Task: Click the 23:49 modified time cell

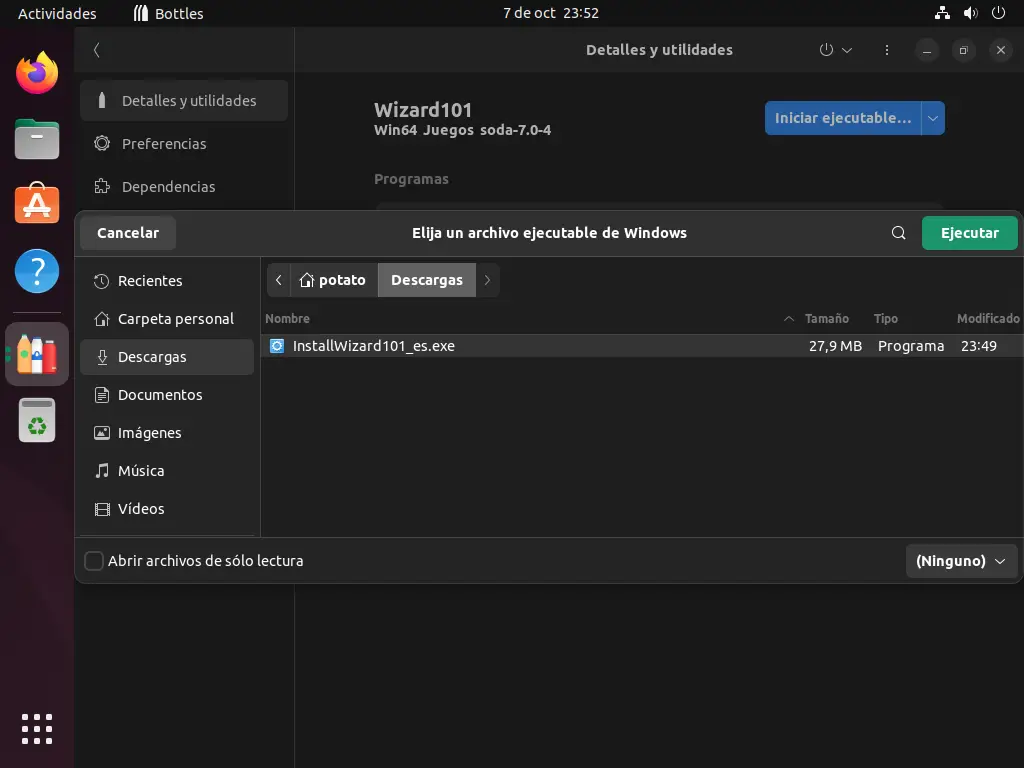Action: click(978, 345)
